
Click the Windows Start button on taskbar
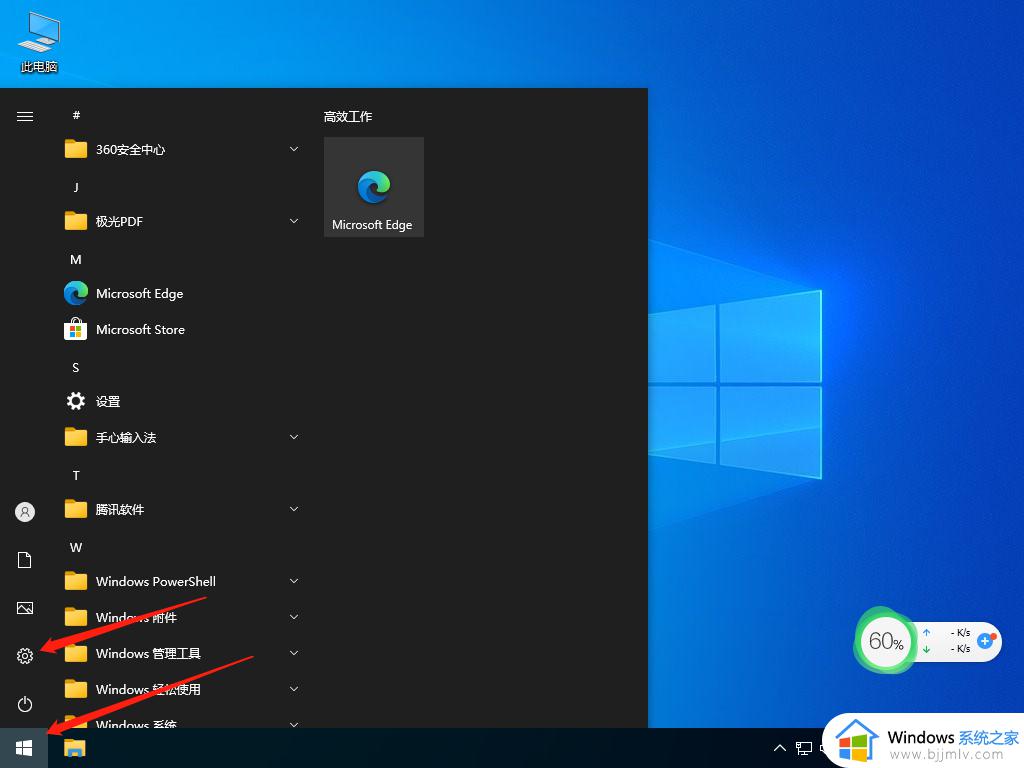coord(24,748)
